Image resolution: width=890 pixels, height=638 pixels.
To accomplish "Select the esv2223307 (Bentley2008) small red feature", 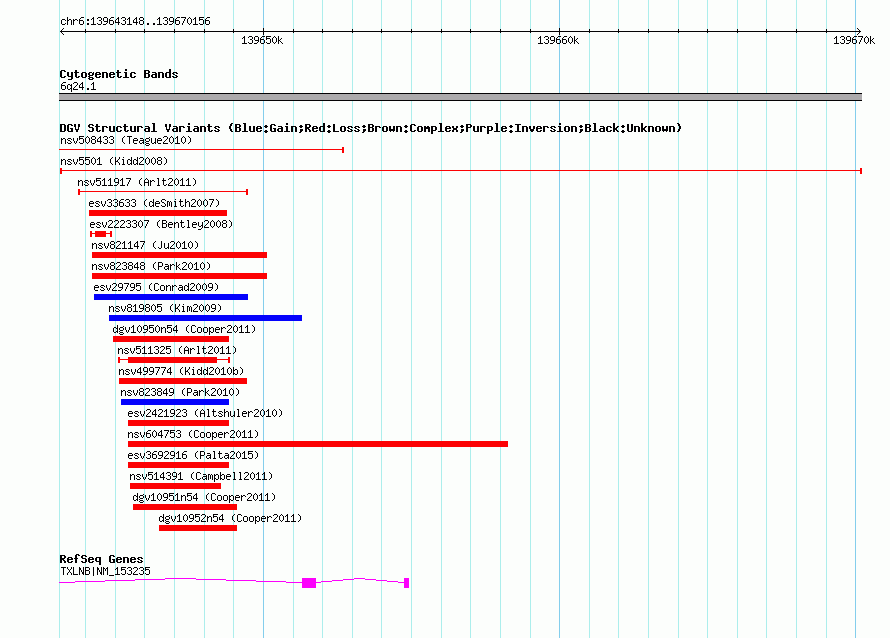I will pyautogui.click(x=101, y=234).
